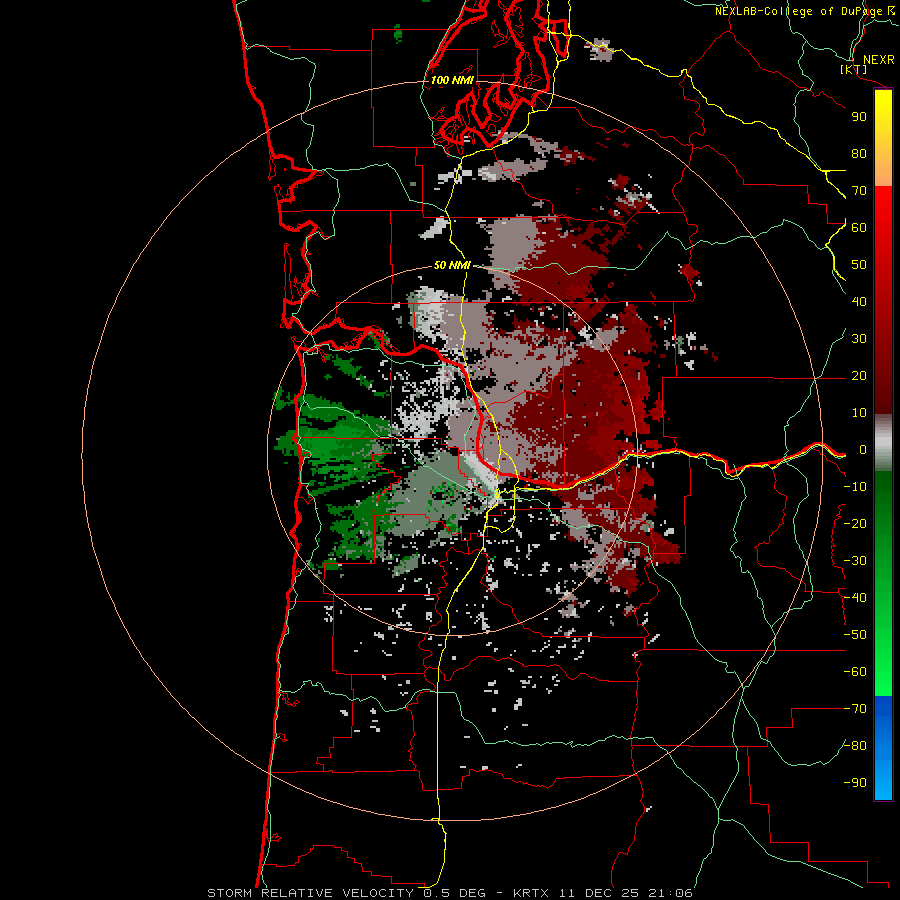Click the "STORM RELATIVE VELOCITY" caption text

pyautogui.click(x=309, y=893)
